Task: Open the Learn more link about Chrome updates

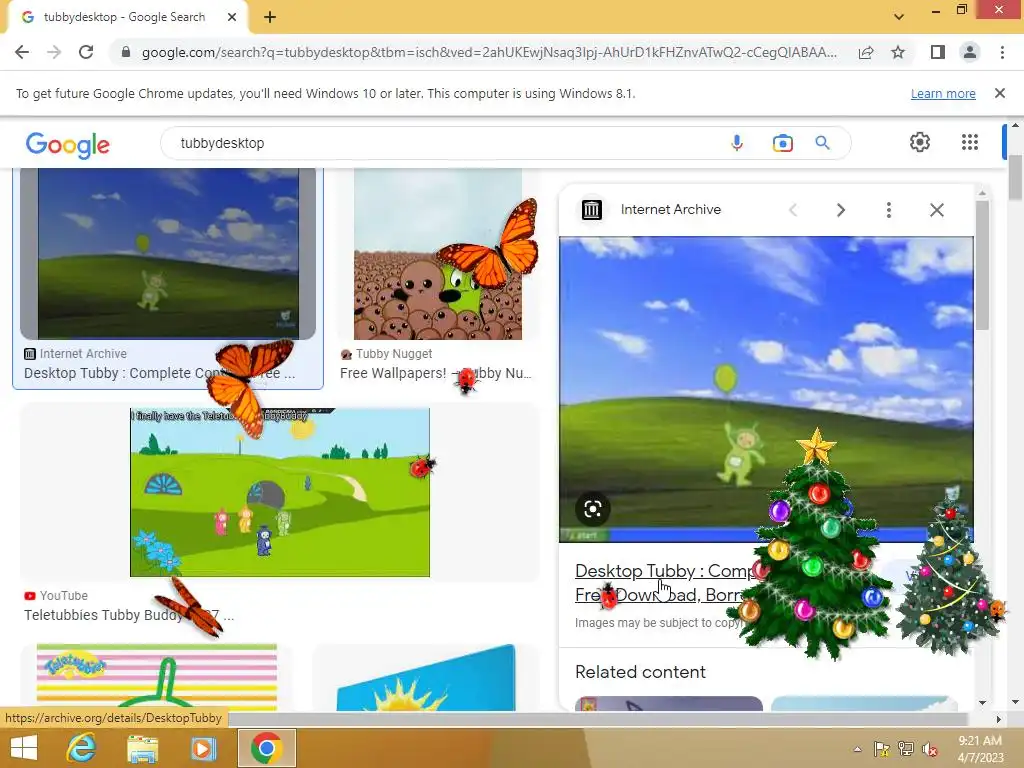Action: click(943, 93)
